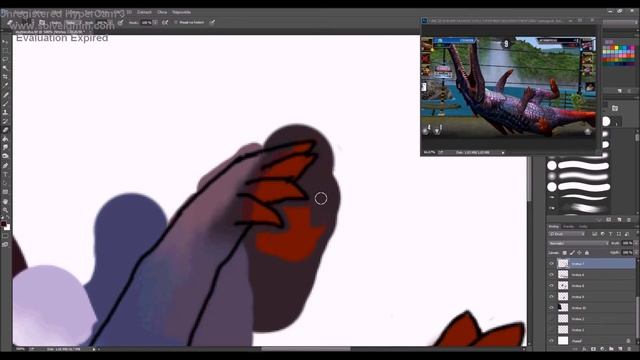Open status bar info arrow in main document
The height and width of the screenshot is (360, 640).
coord(94,349)
